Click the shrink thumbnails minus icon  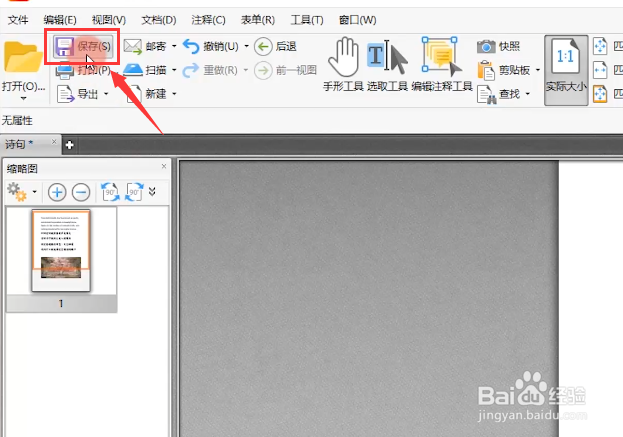click(81, 192)
